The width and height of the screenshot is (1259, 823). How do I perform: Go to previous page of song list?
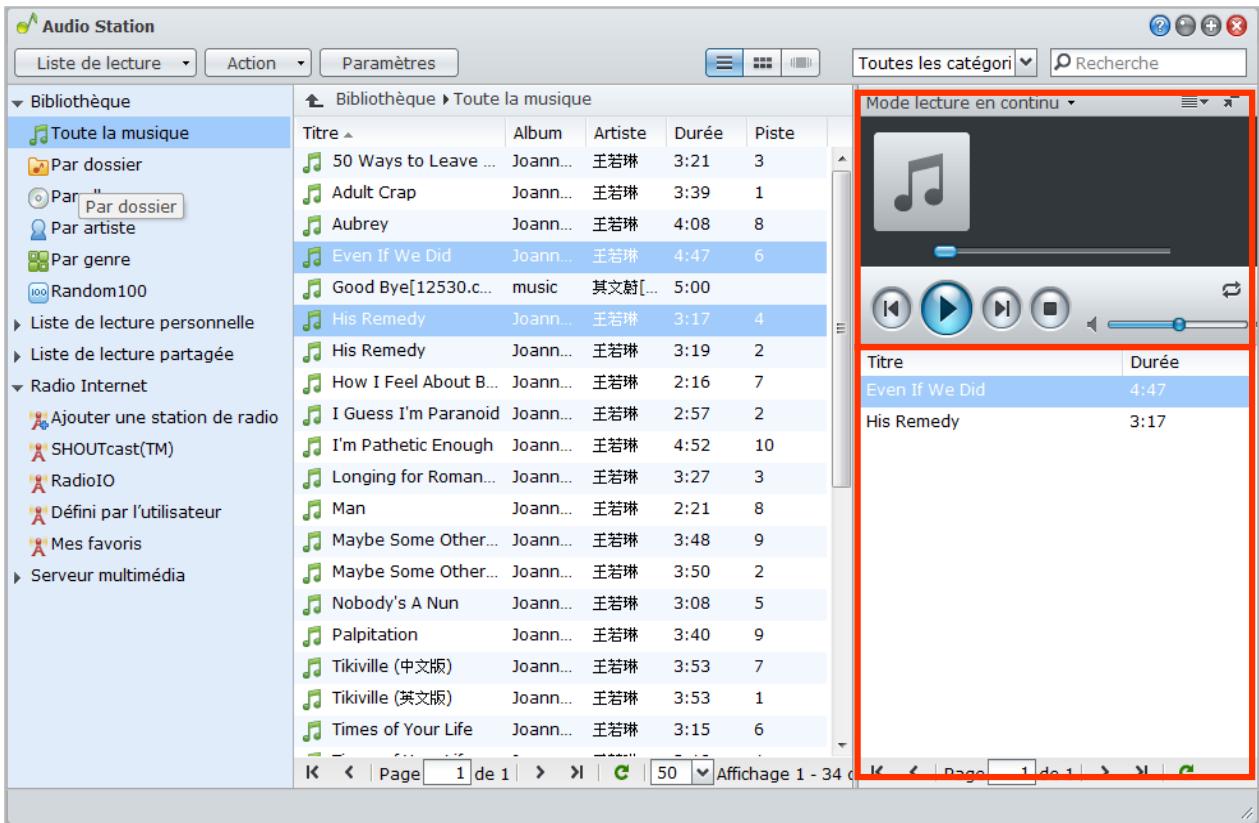[349, 773]
